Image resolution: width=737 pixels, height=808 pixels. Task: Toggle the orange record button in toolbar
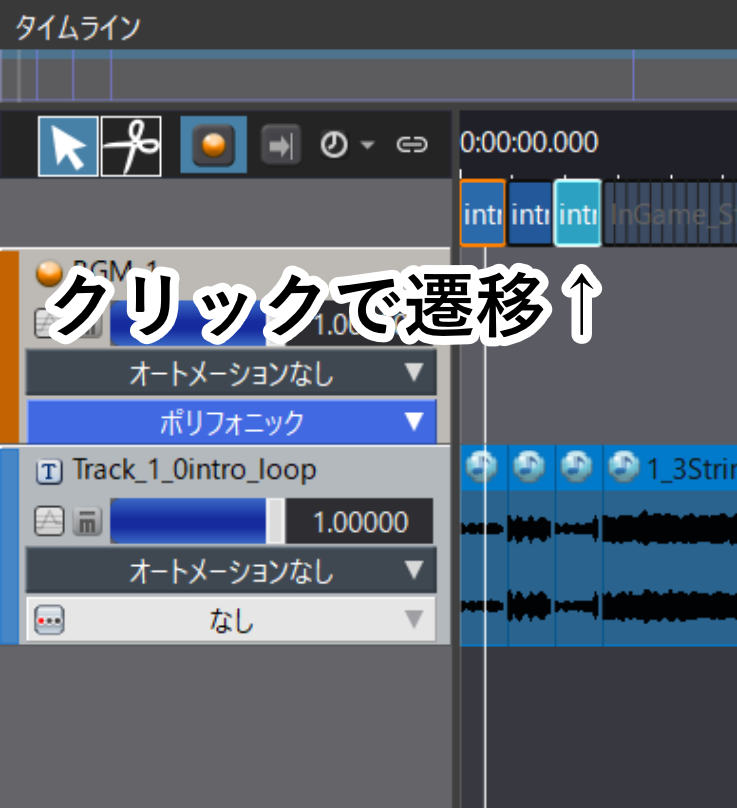coord(213,145)
